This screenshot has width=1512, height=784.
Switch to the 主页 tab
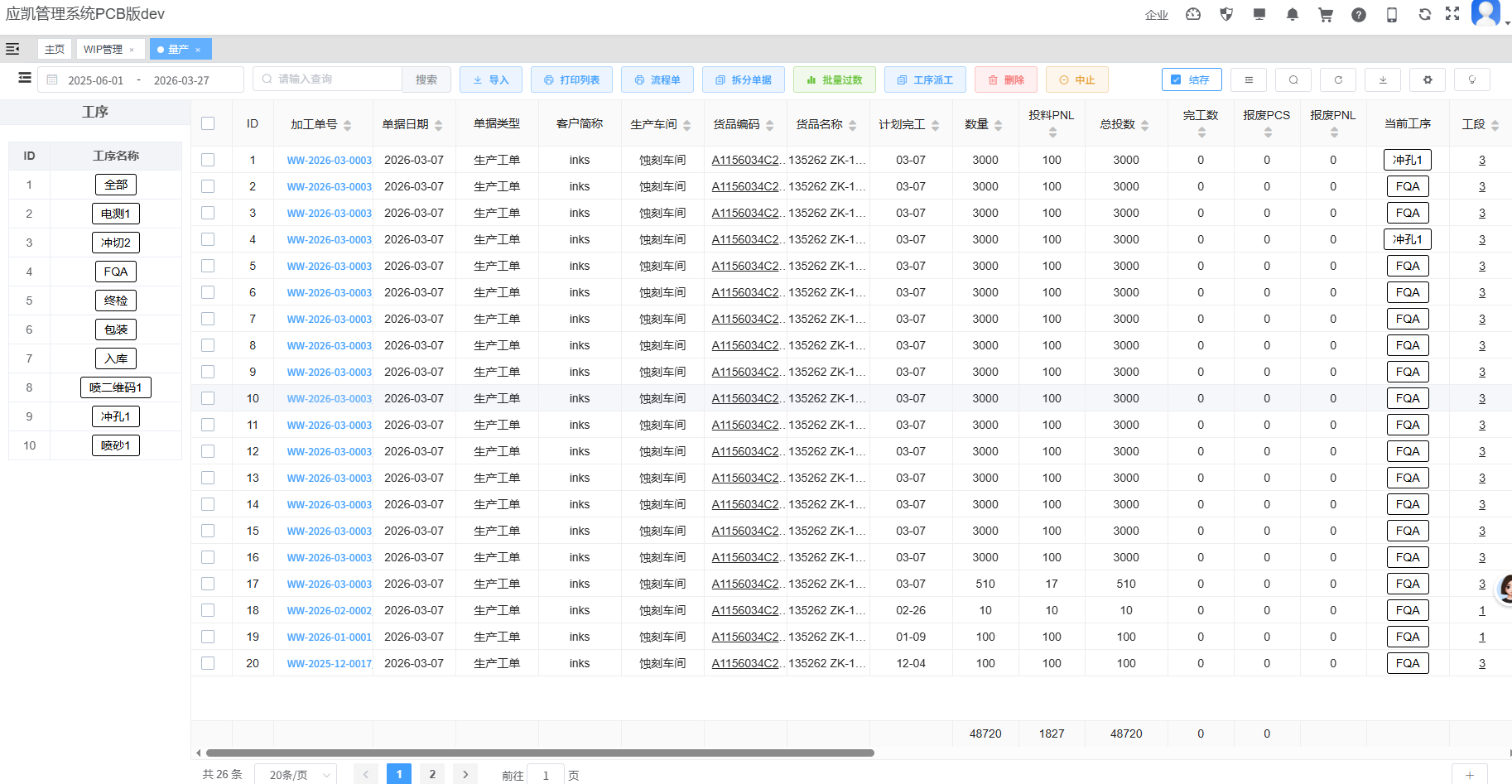pyautogui.click(x=55, y=50)
